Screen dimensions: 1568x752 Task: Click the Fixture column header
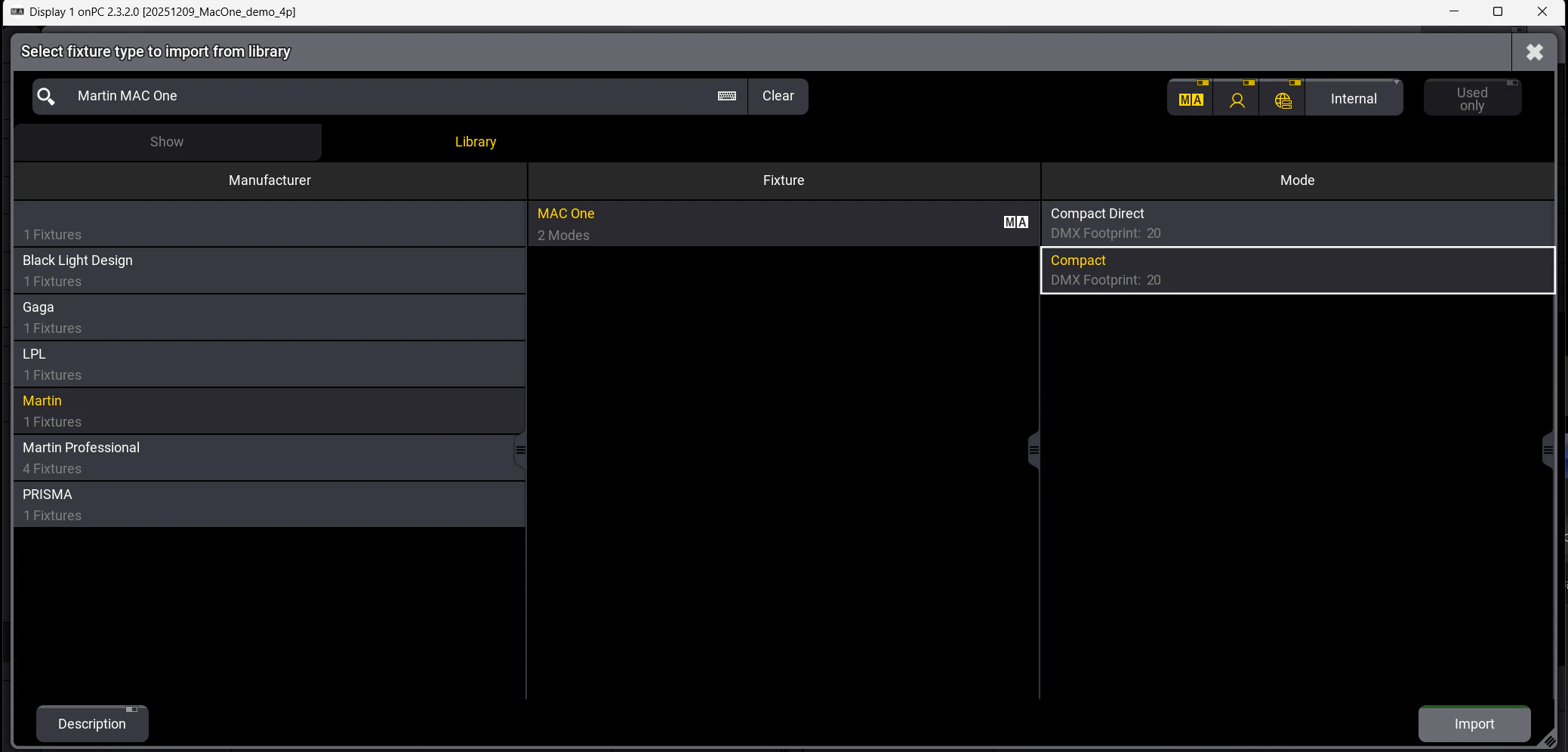[784, 180]
